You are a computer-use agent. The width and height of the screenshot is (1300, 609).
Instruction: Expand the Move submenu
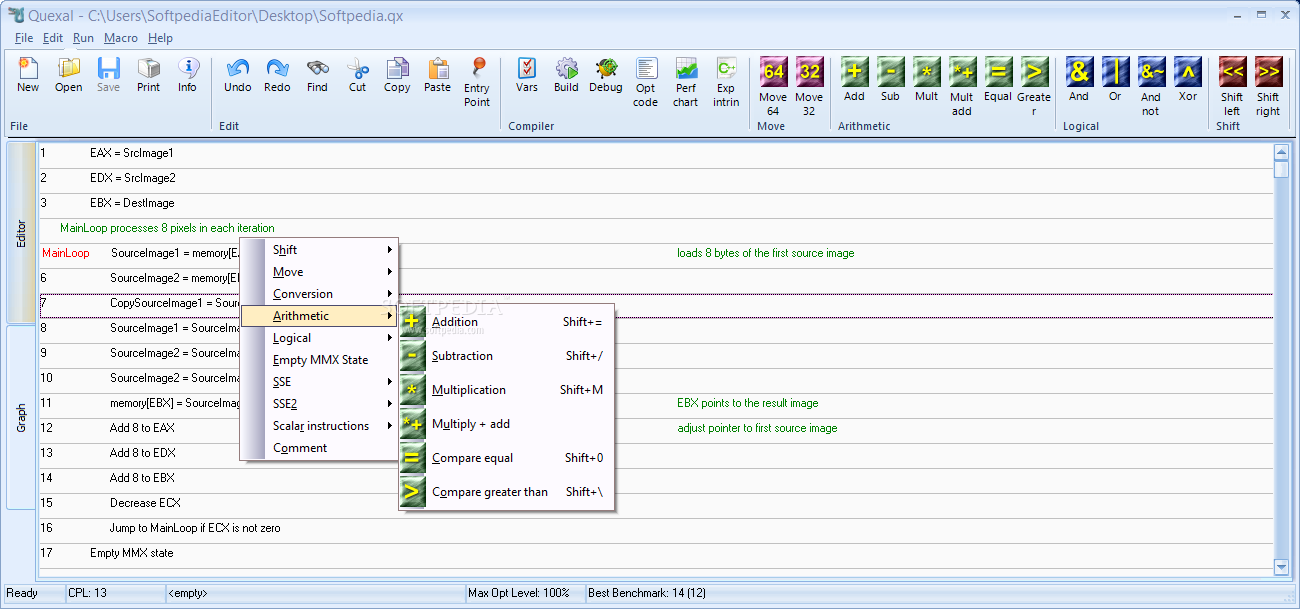coord(320,272)
